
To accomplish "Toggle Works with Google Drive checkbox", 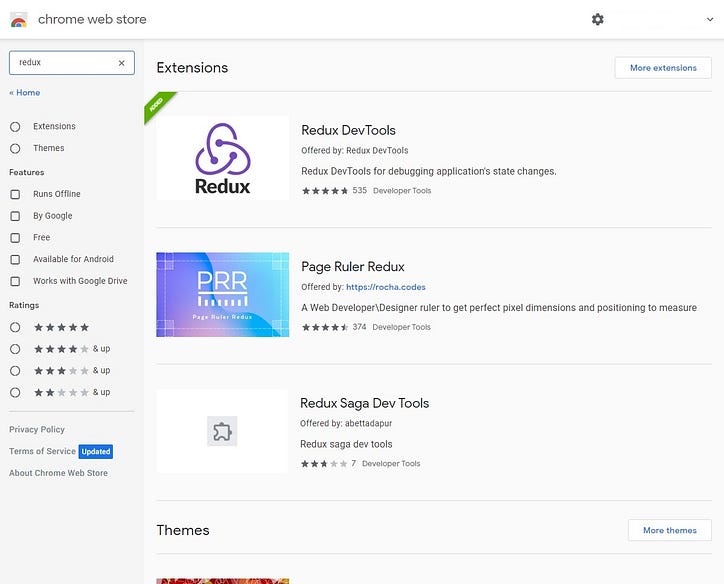I will (15, 281).
